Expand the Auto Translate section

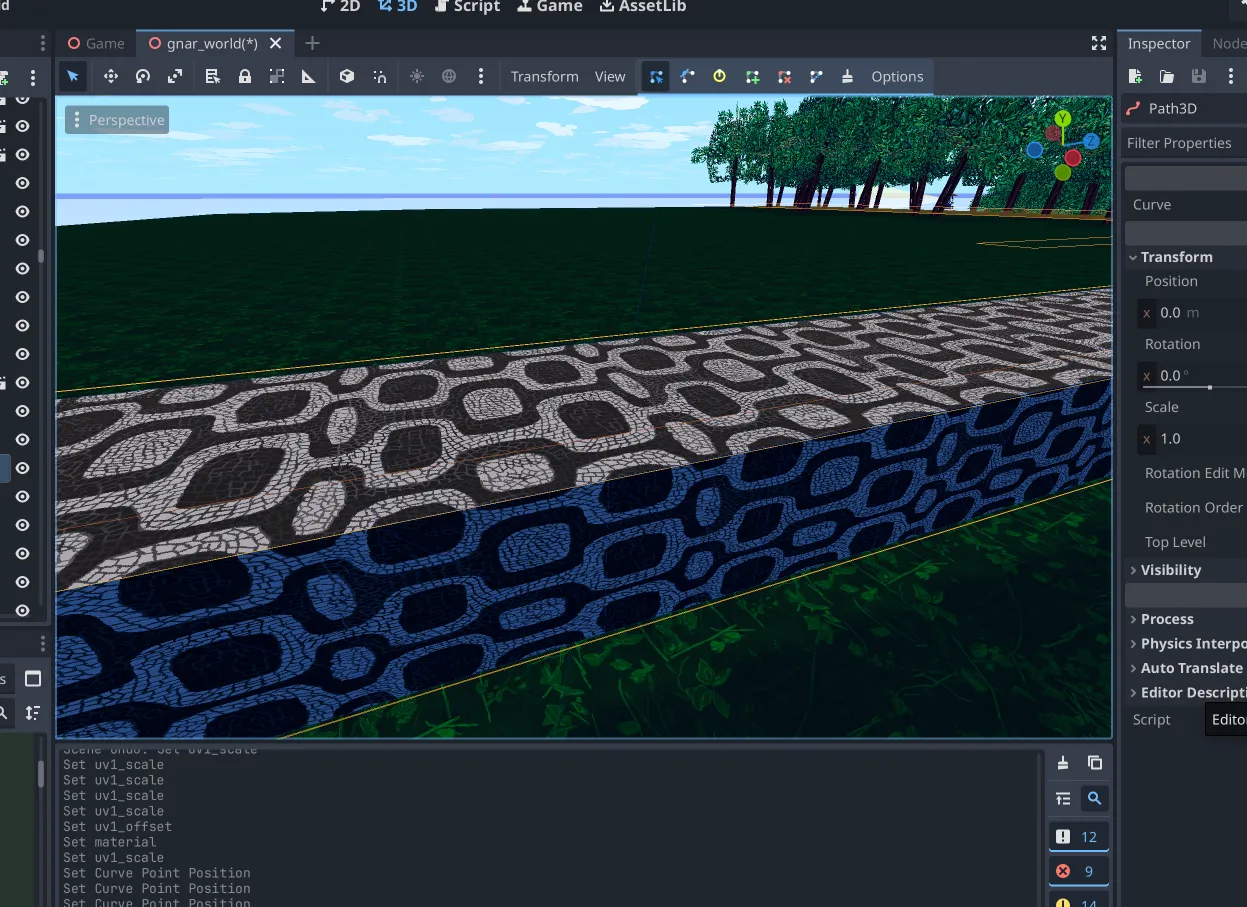pos(1185,668)
